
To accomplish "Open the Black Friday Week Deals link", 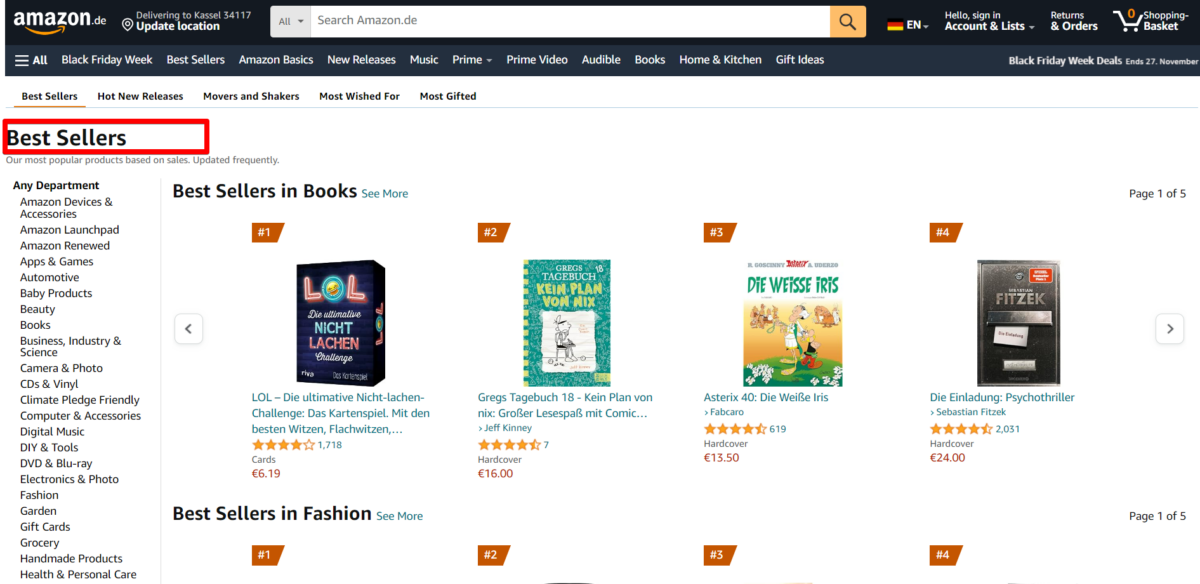I will [x=1064, y=60].
